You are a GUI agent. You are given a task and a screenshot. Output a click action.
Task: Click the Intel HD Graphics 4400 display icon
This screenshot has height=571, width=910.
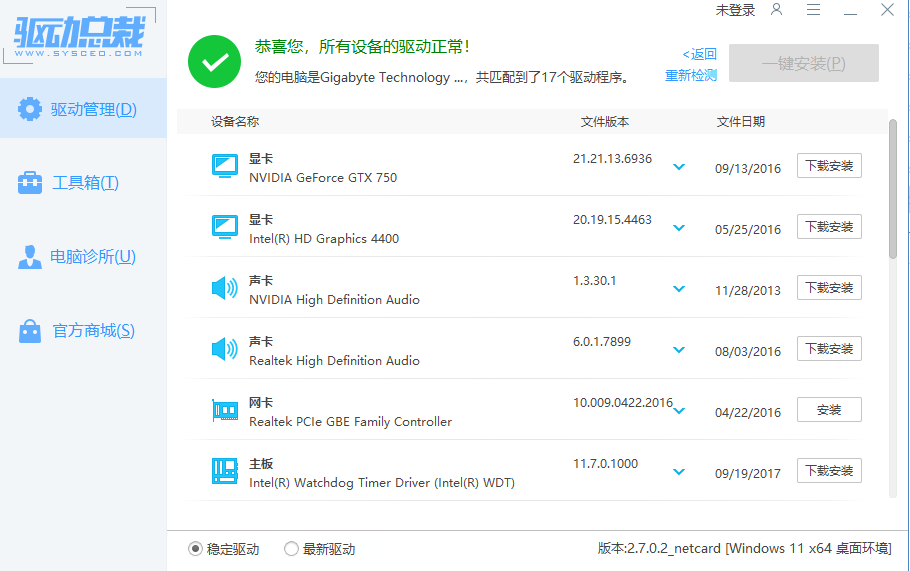225,227
